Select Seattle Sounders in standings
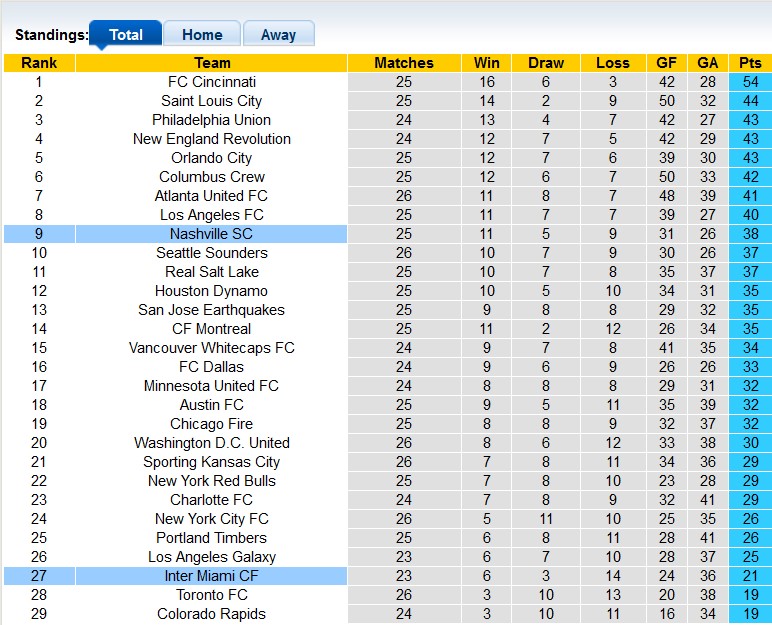 tap(212, 253)
